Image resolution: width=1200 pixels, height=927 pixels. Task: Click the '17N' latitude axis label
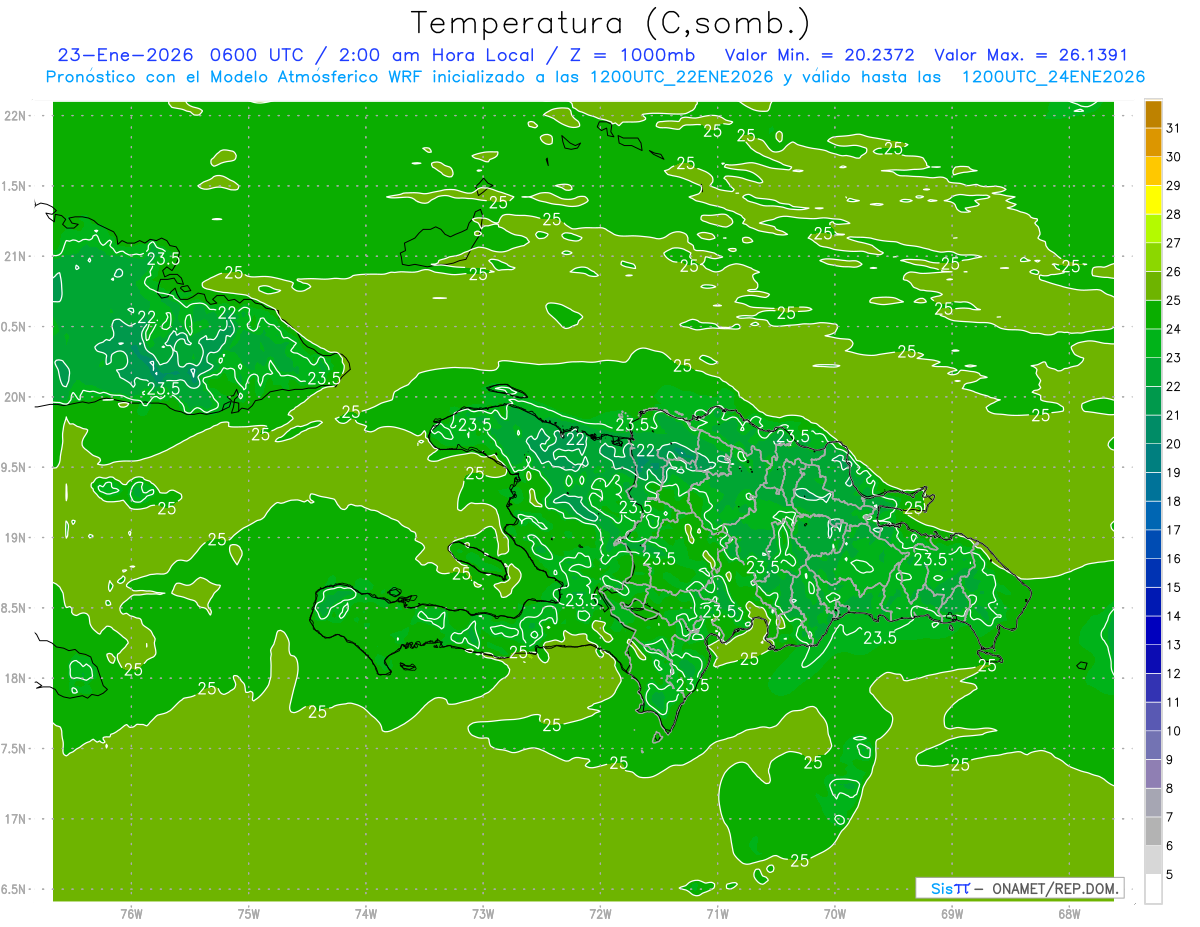(x=14, y=819)
